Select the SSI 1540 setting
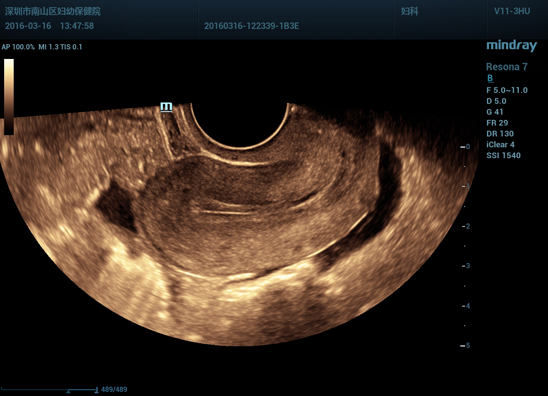Image resolution: width=548 pixels, height=396 pixels. (503, 155)
